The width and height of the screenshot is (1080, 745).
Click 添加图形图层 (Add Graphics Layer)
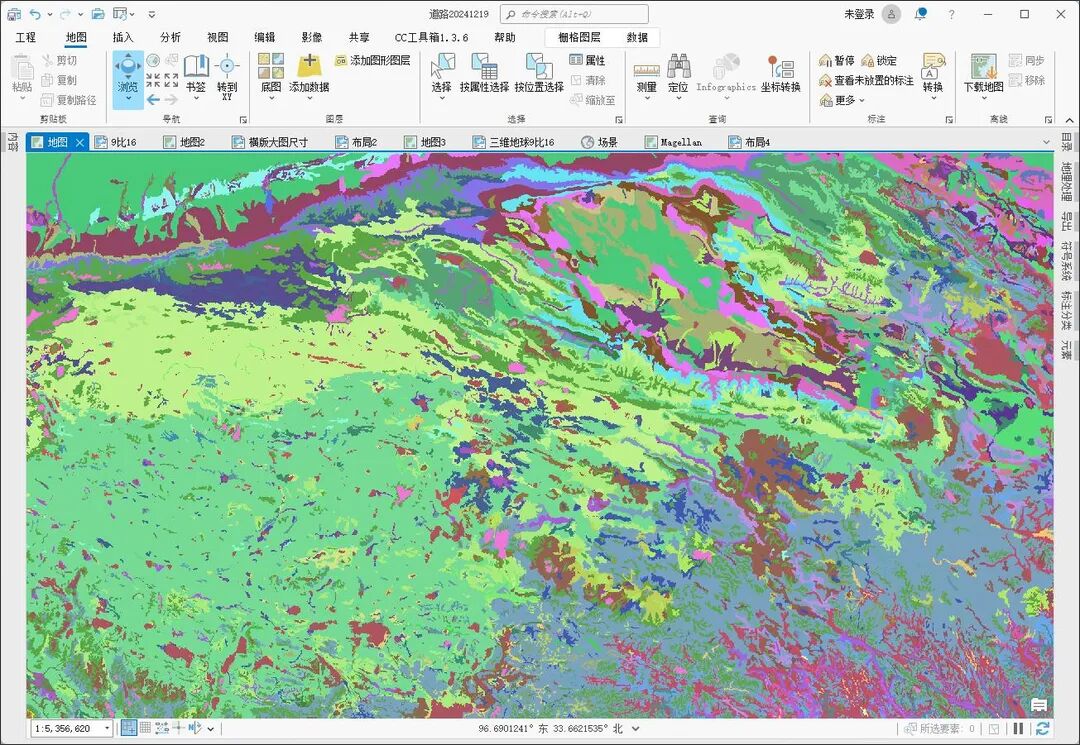pos(373,61)
